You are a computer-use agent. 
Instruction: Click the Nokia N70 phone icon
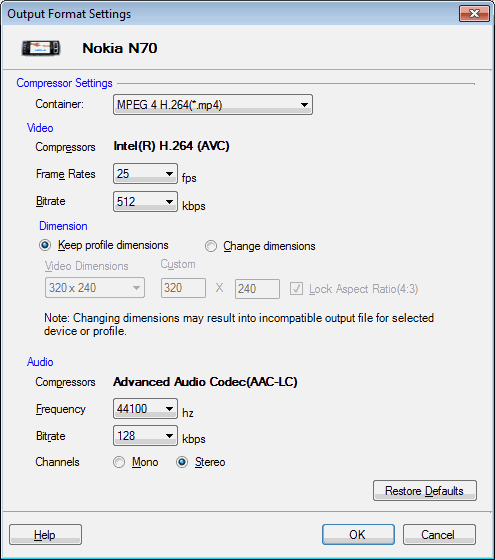click(x=41, y=48)
